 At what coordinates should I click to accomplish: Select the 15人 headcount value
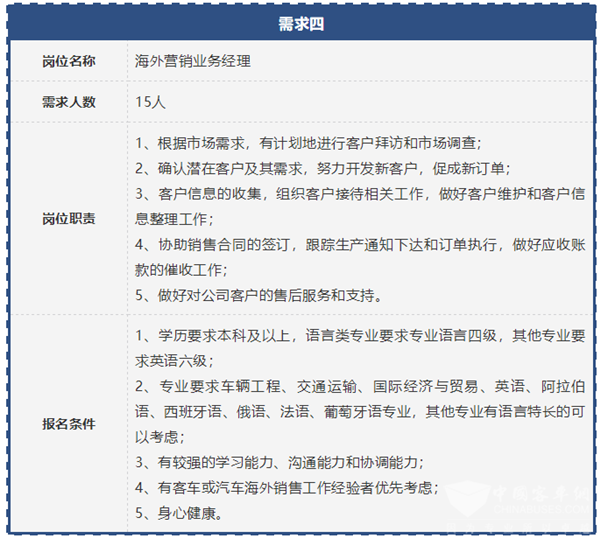tap(149, 101)
